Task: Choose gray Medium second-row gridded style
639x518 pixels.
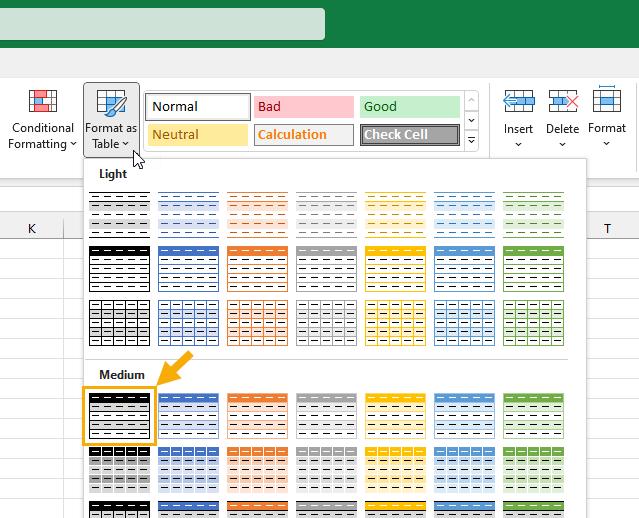Action: click(326, 470)
